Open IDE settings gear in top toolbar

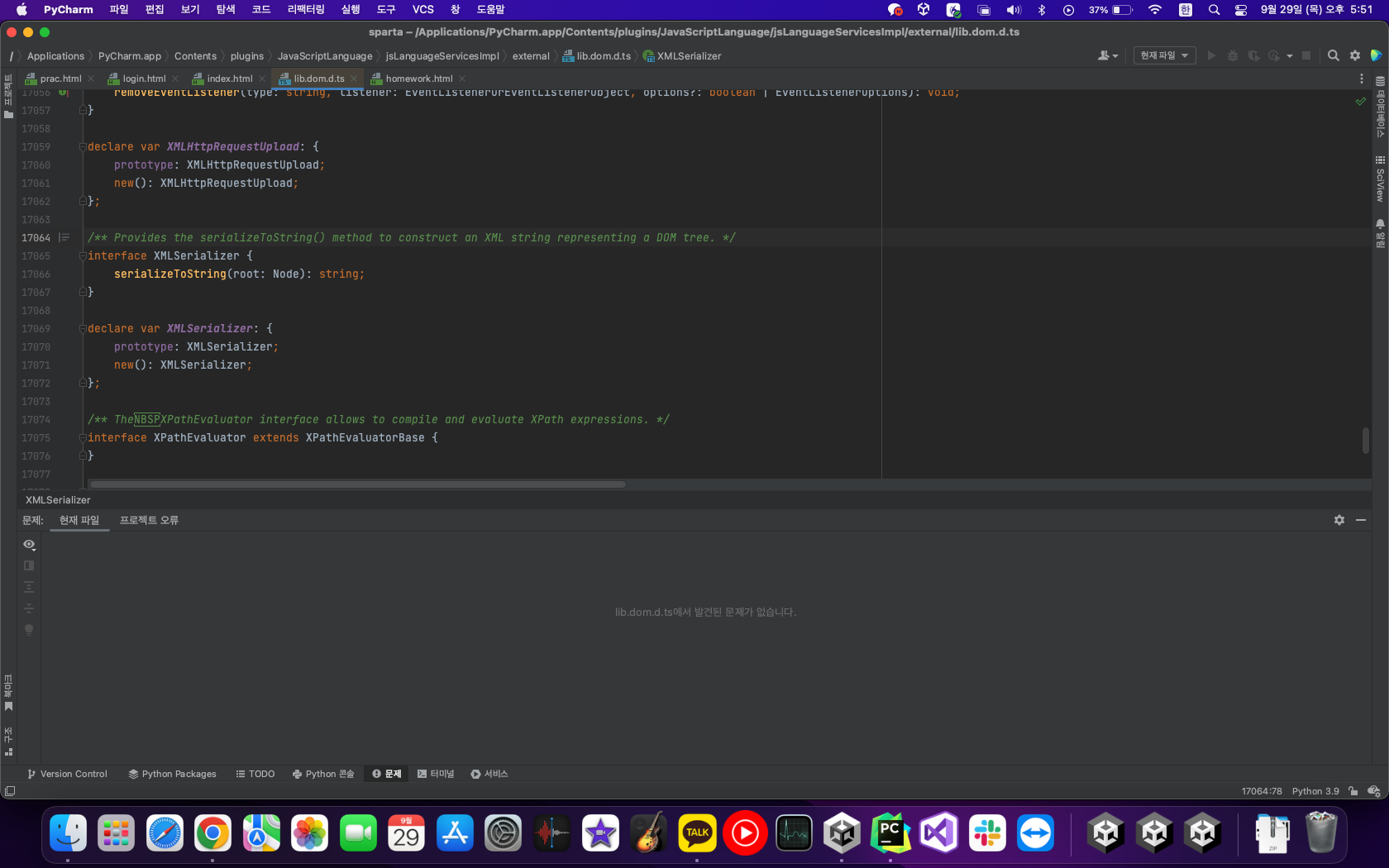click(x=1355, y=55)
